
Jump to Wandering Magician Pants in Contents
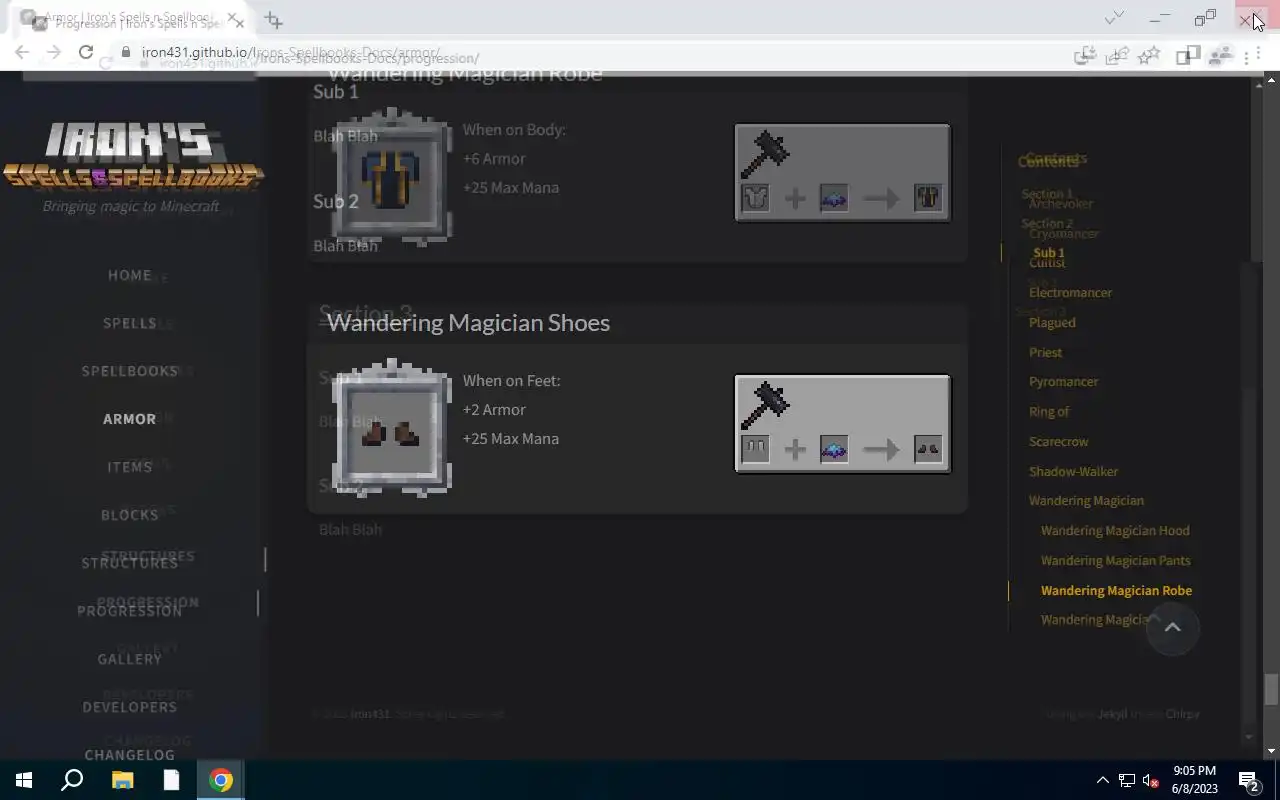(1115, 561)
